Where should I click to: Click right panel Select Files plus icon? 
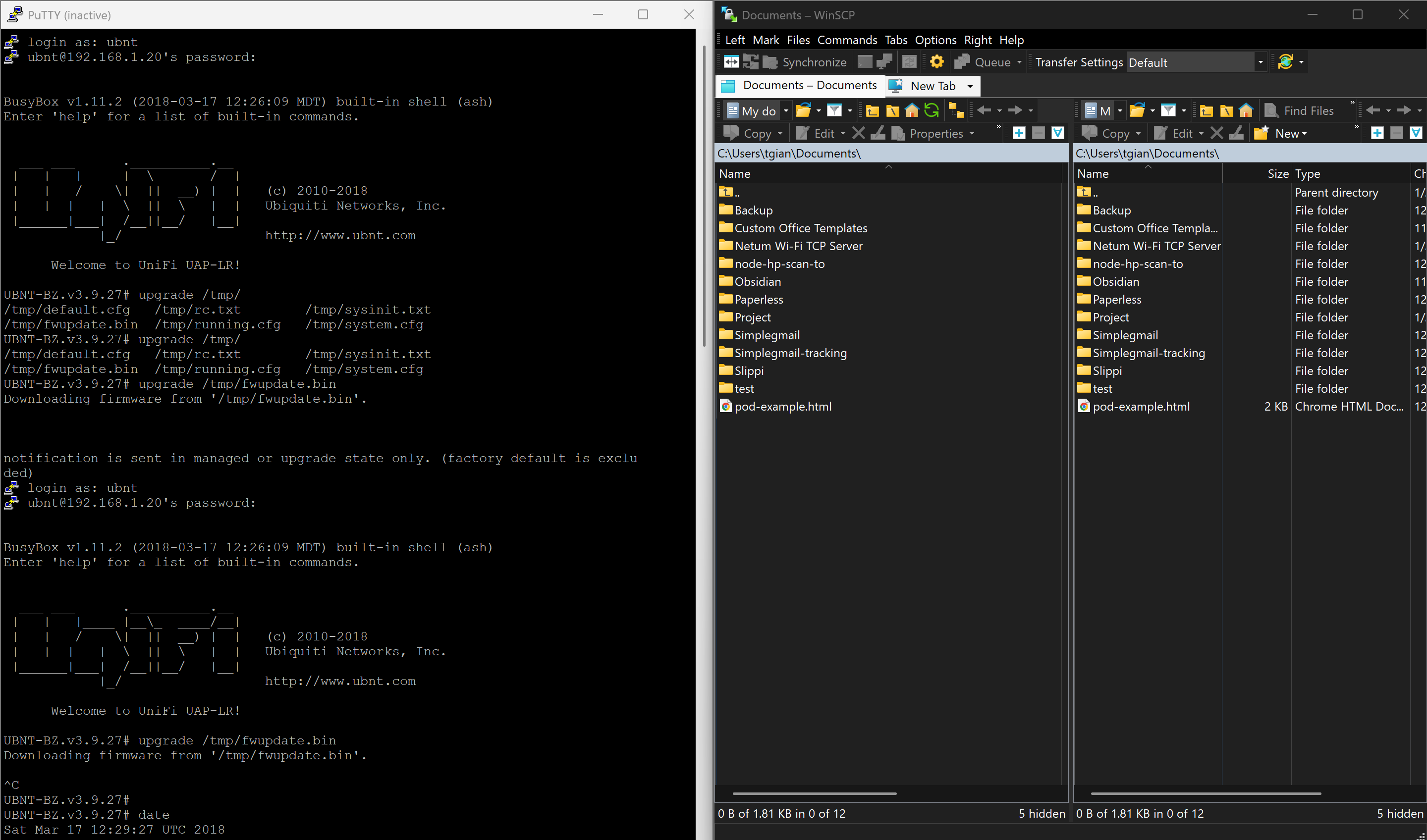pos(1377,133)
